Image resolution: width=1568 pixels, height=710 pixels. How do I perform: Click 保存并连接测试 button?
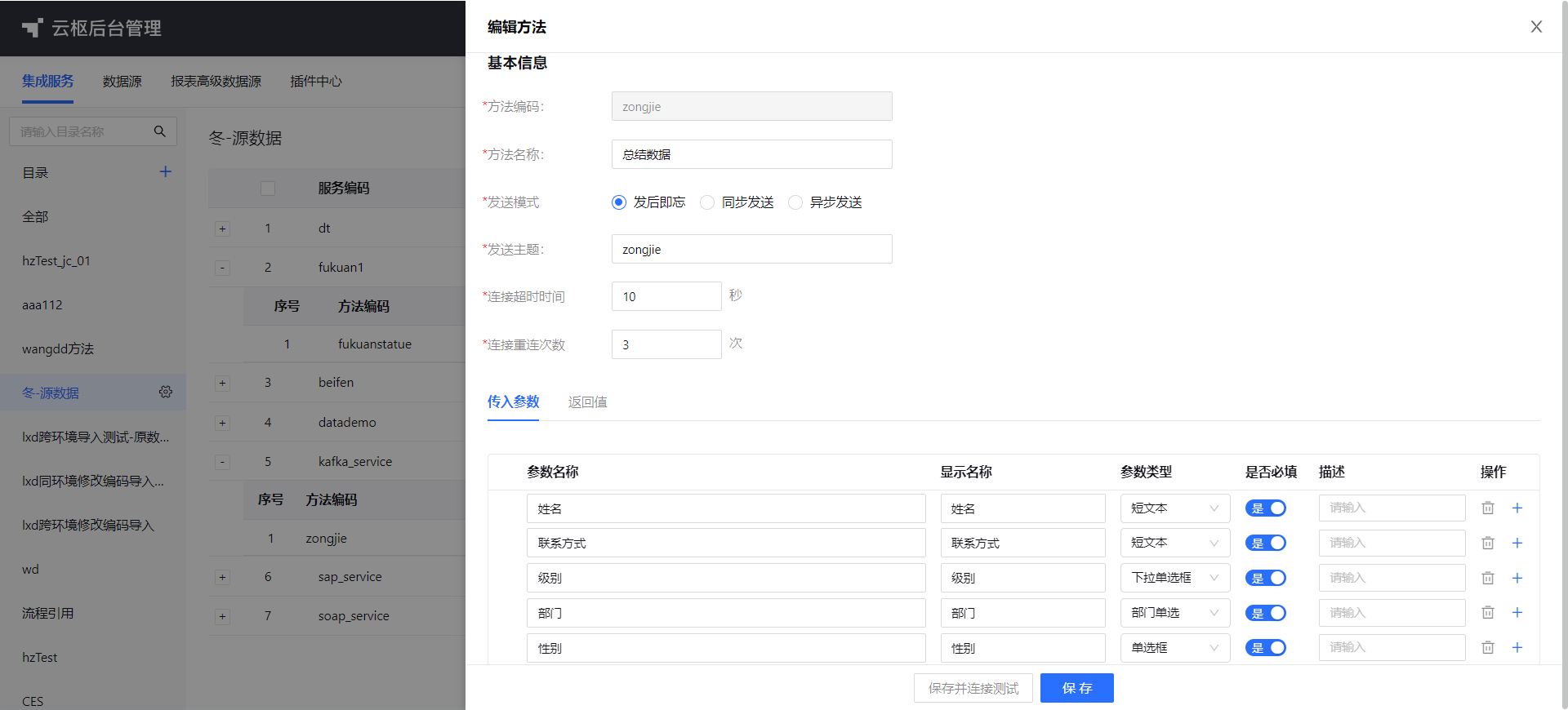[x=973, y=688]
